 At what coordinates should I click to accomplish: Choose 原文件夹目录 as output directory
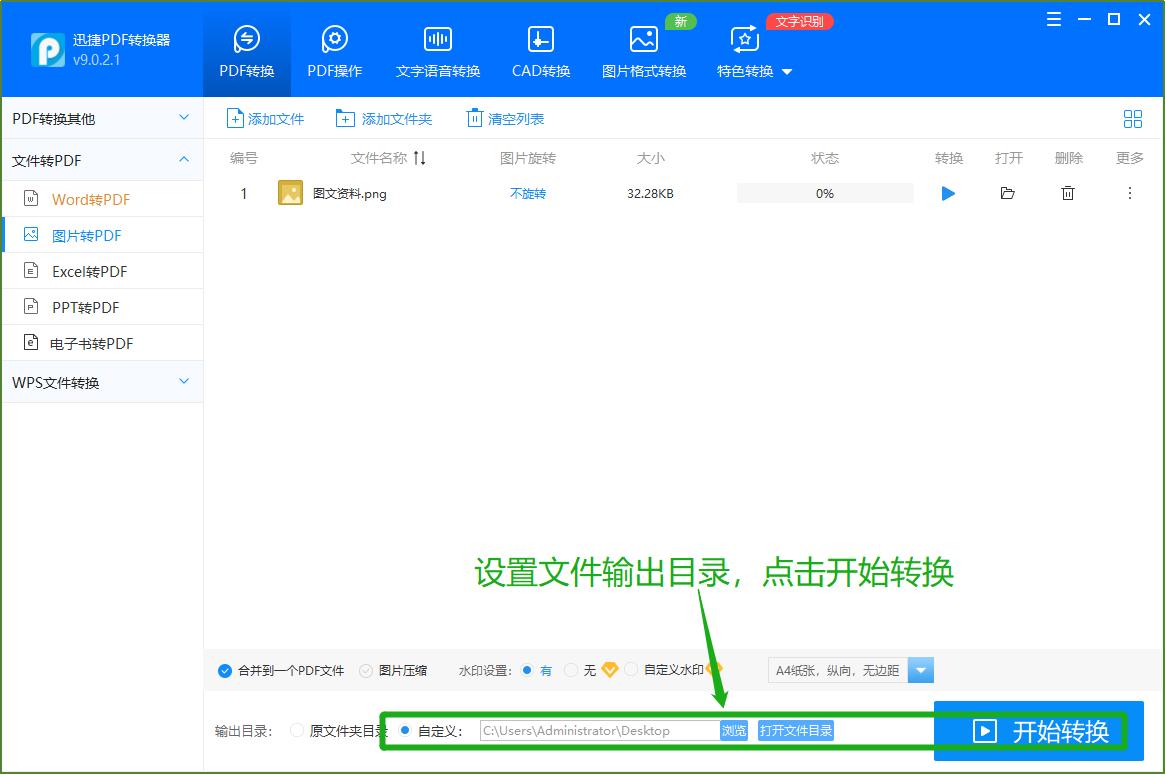297,730
